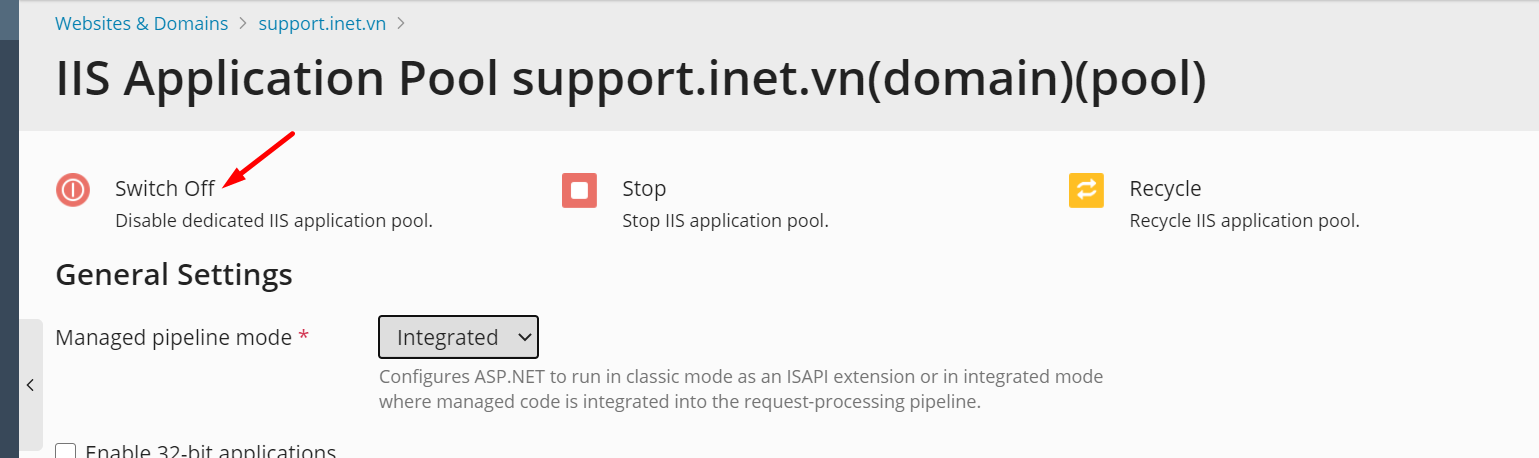Collapse the sidebar using the left chevron handle
This screenshot has width=1539, height=458.
pyautogui.click(x=31, y=385)
